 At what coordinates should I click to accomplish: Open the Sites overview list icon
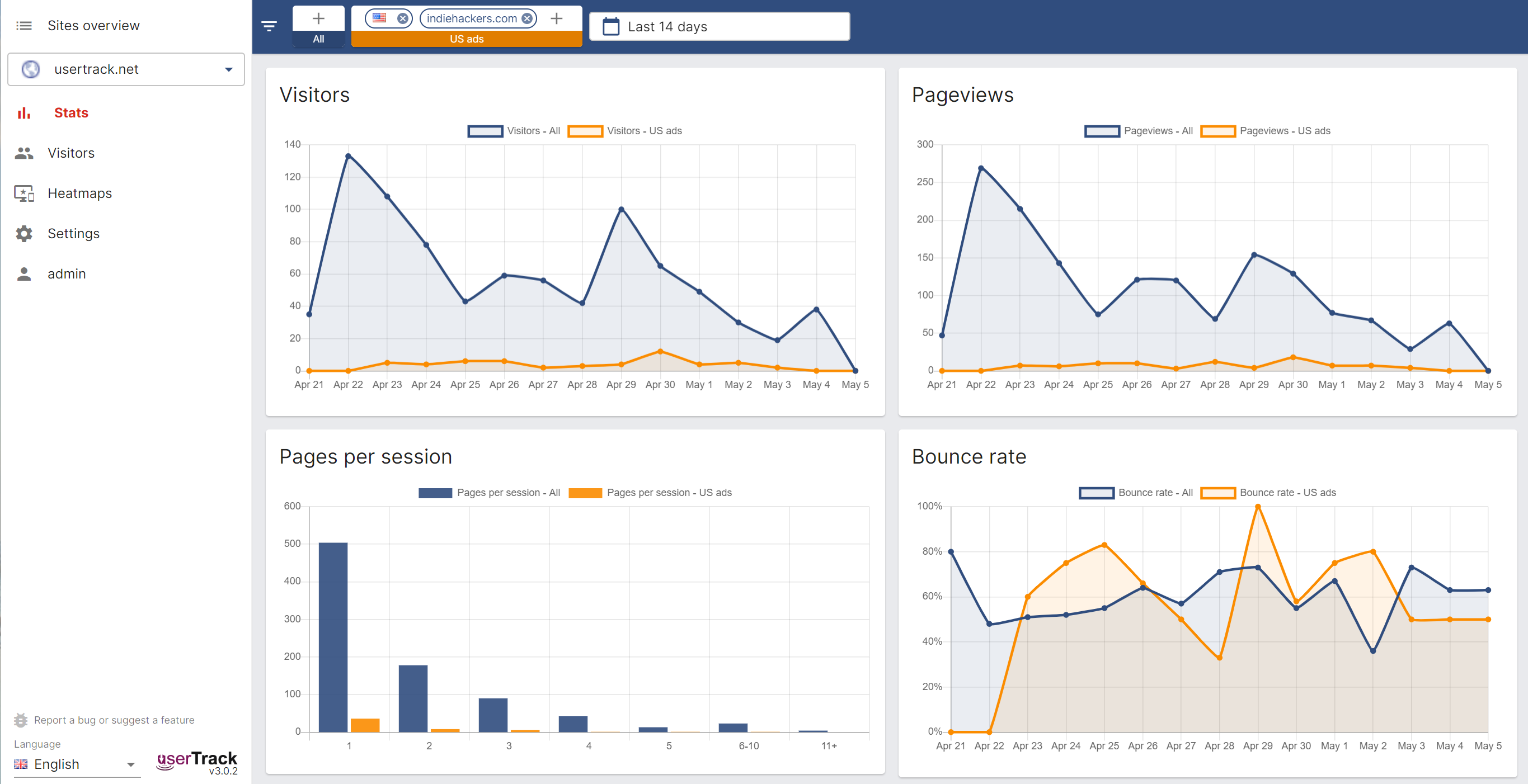[x=23, y=26]
